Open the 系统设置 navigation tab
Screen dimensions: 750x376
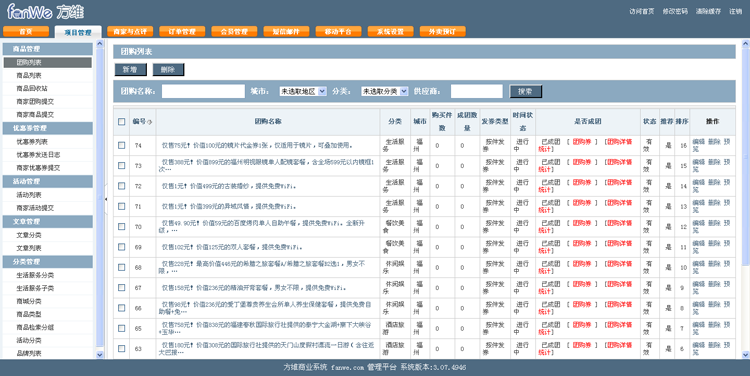[x=391, y=32]
